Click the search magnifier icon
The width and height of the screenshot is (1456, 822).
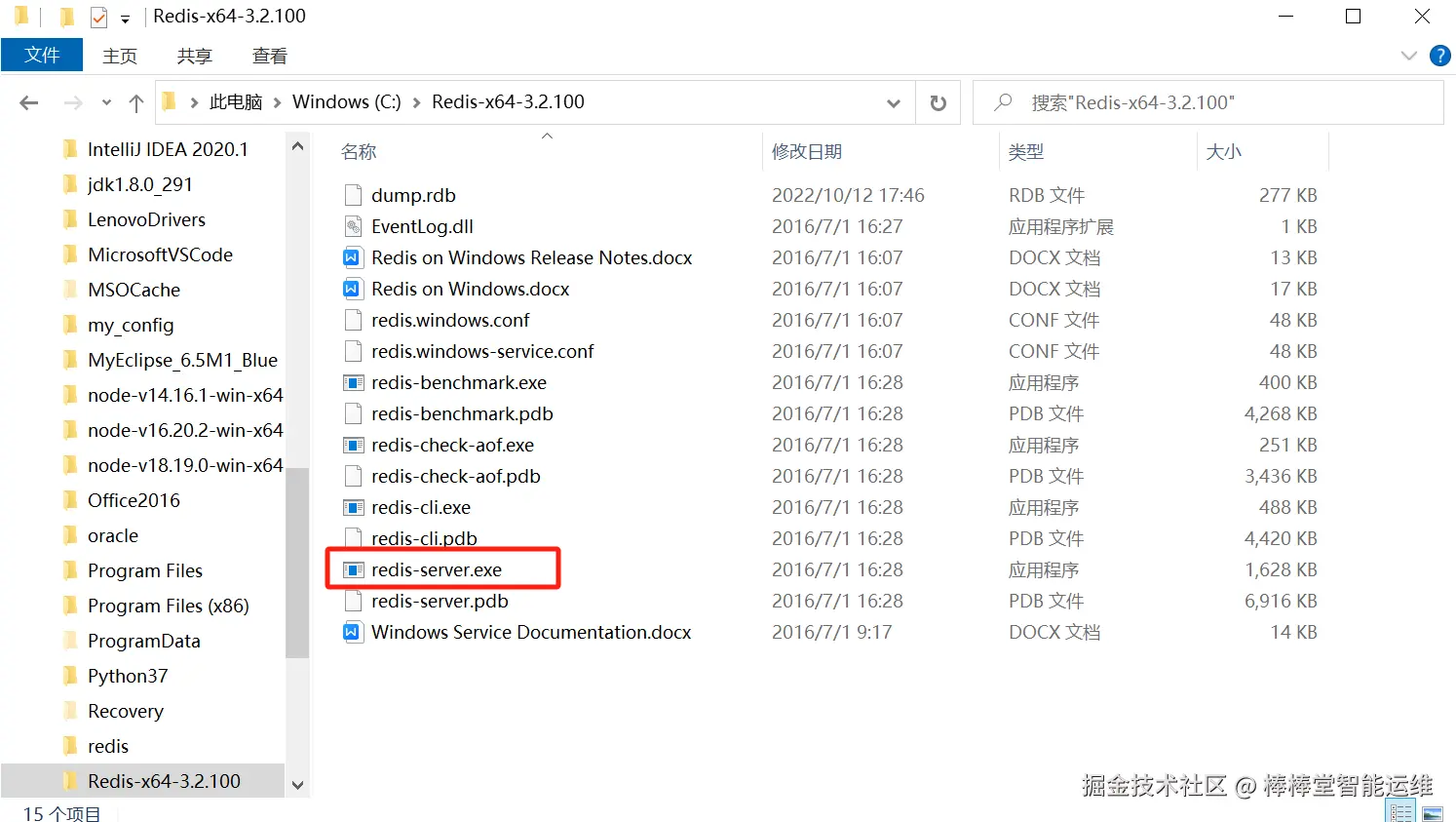coord(1002,102)
